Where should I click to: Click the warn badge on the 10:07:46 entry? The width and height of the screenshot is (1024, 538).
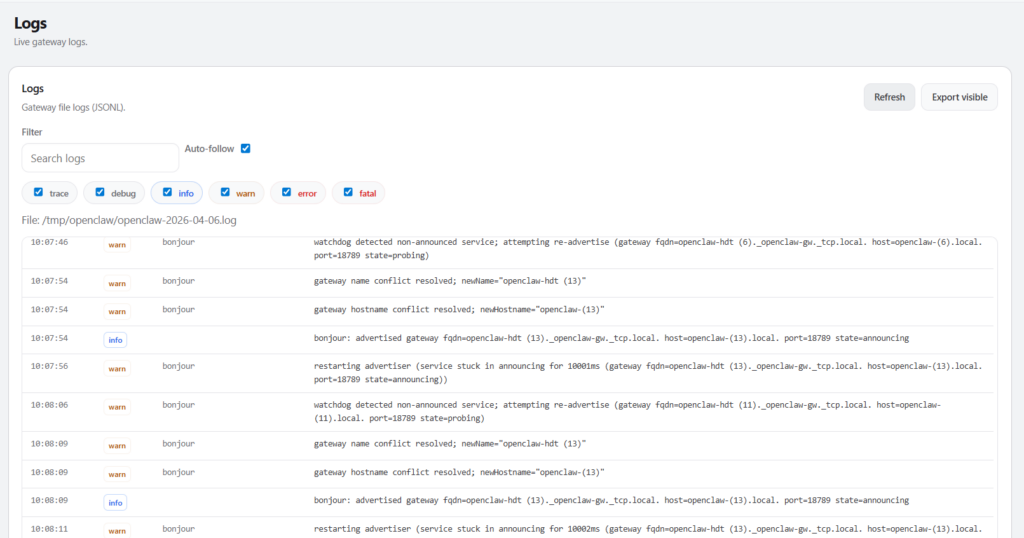(x=117, y=244)
